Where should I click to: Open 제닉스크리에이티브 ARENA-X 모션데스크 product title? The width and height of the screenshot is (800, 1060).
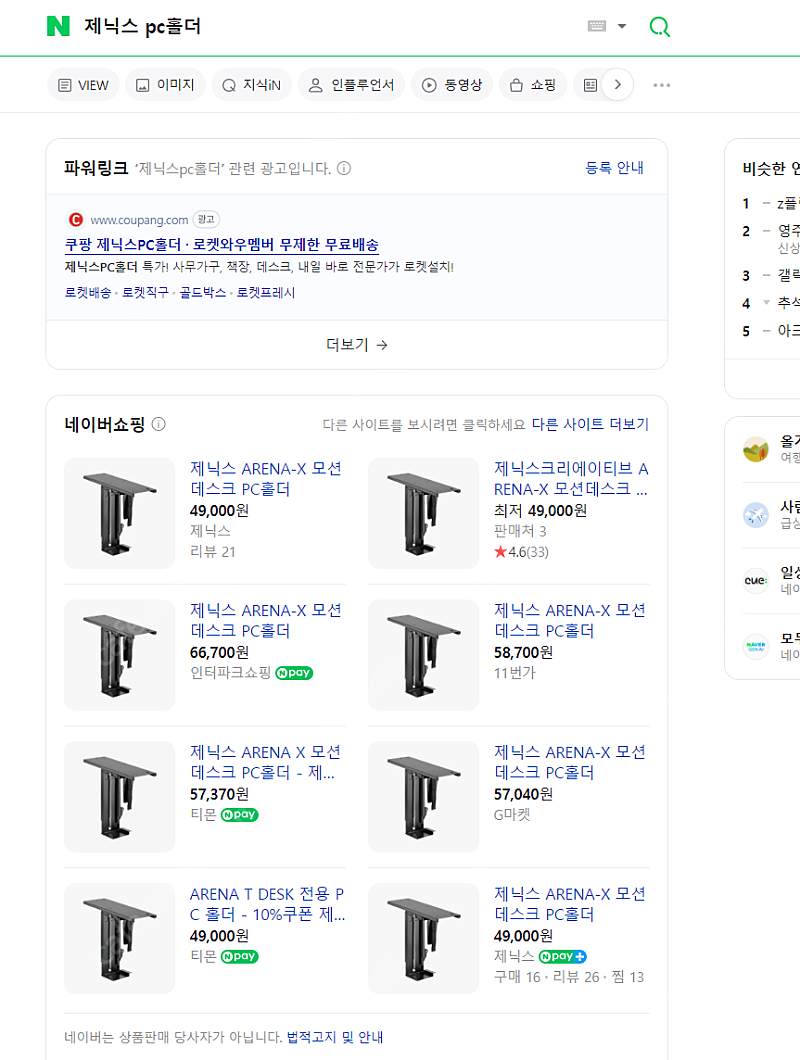pyautogui.click(x=571, y=479)
